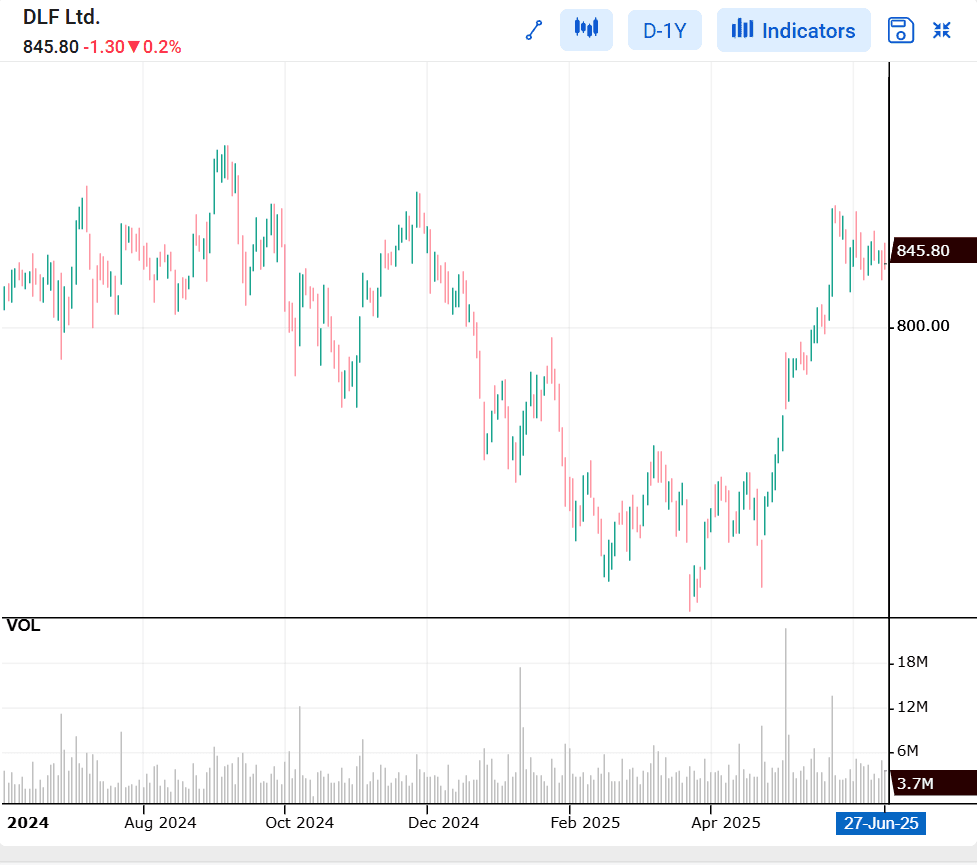Click the 2024 year axis label
Viewport: 977px width, 865px height.
pos(28,823)
